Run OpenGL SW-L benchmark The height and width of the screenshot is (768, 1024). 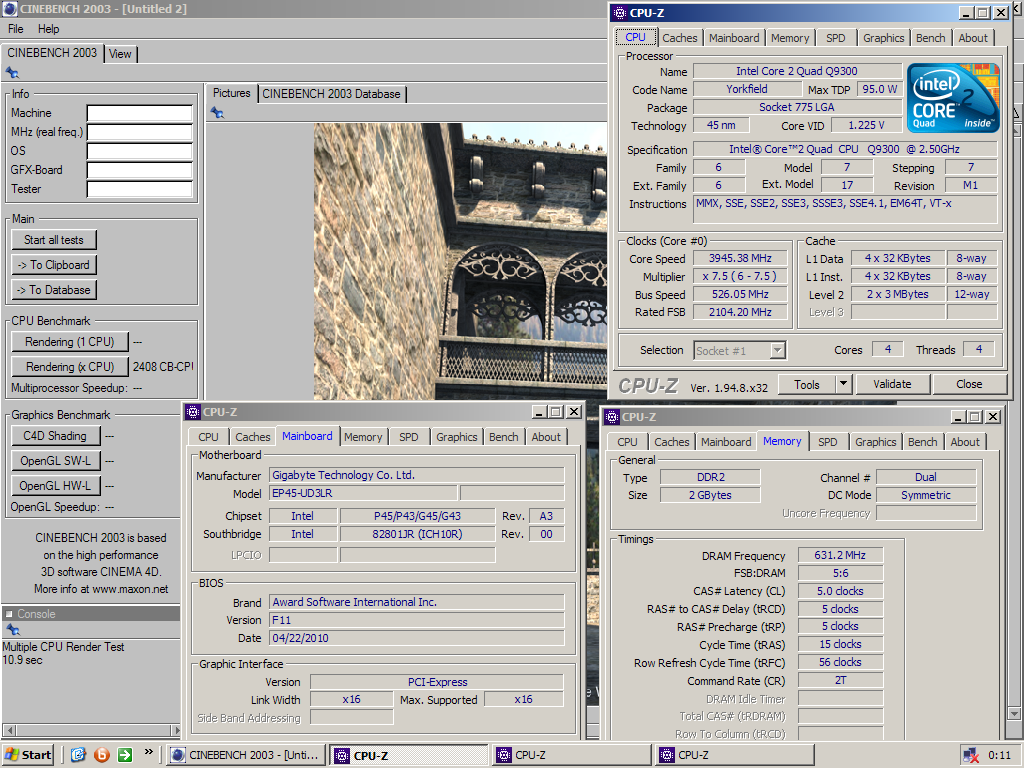[56, 460]
